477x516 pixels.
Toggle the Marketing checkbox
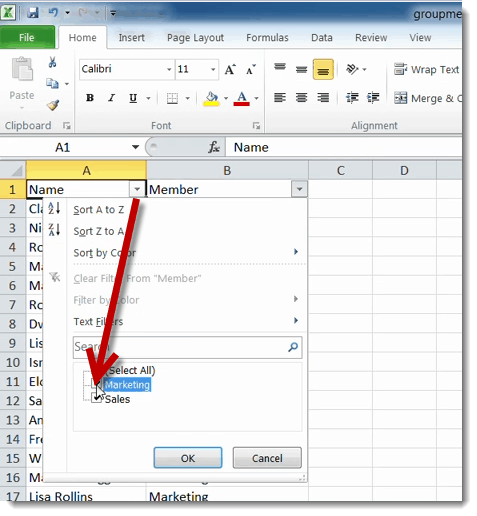click(x=96, y=384)
